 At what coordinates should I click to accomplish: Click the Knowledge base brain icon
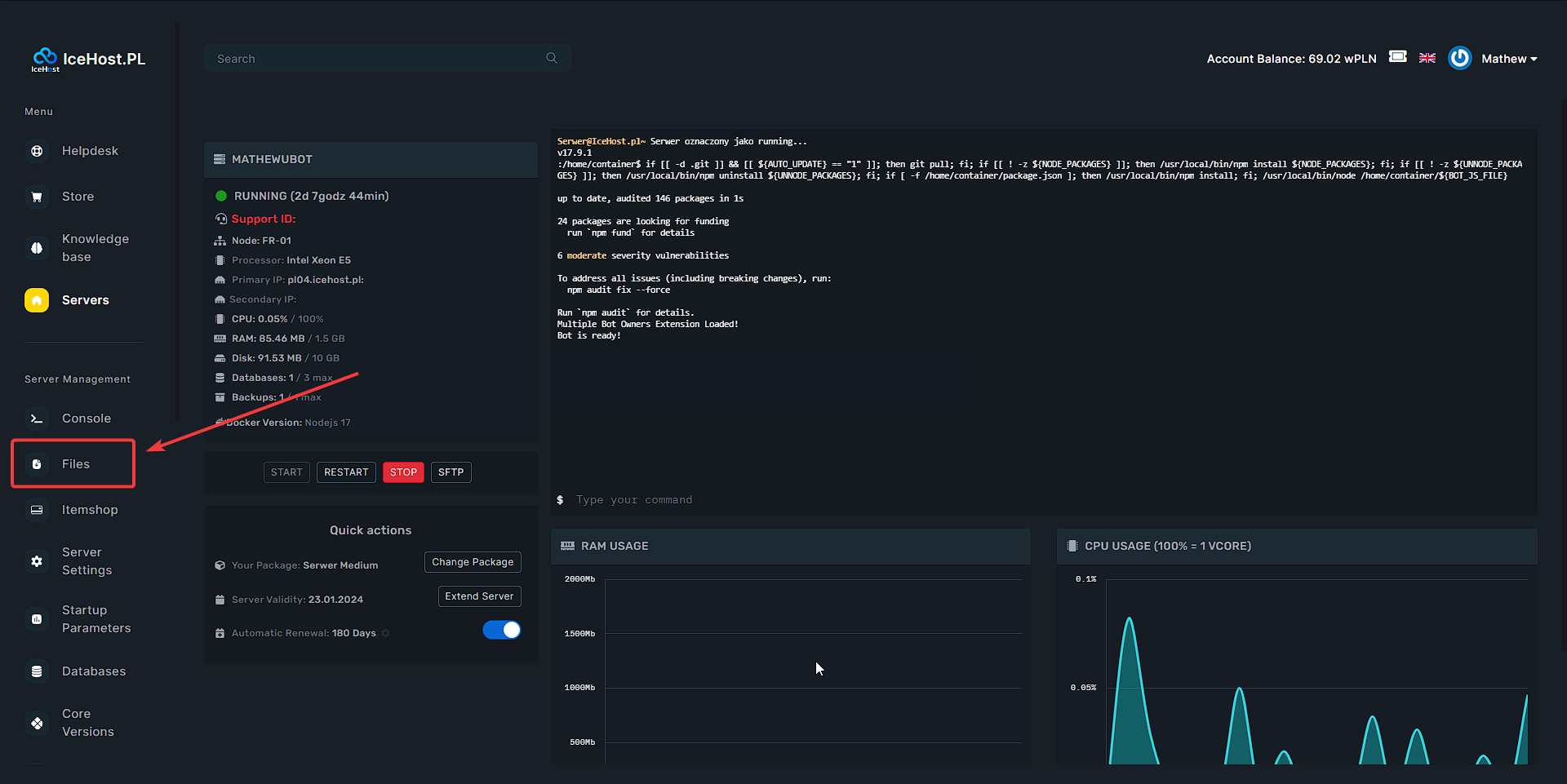click(37, 248)
